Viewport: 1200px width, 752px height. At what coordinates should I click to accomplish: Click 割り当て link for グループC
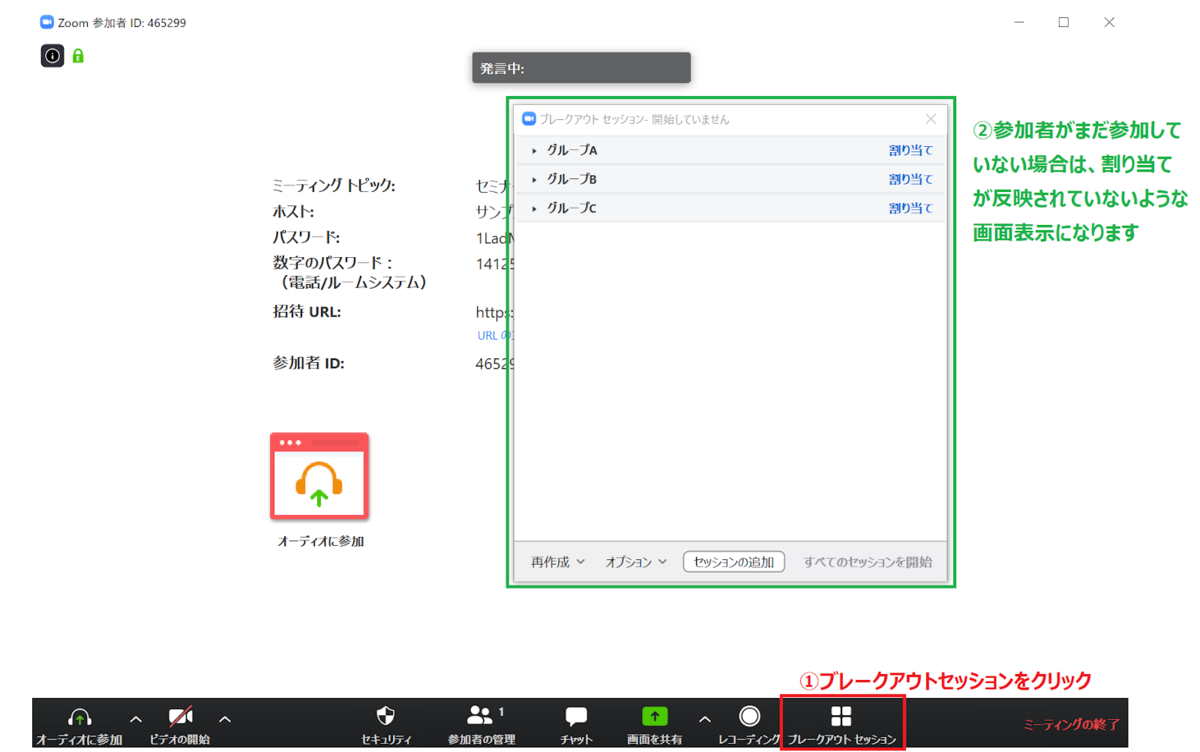click(911, 209)
